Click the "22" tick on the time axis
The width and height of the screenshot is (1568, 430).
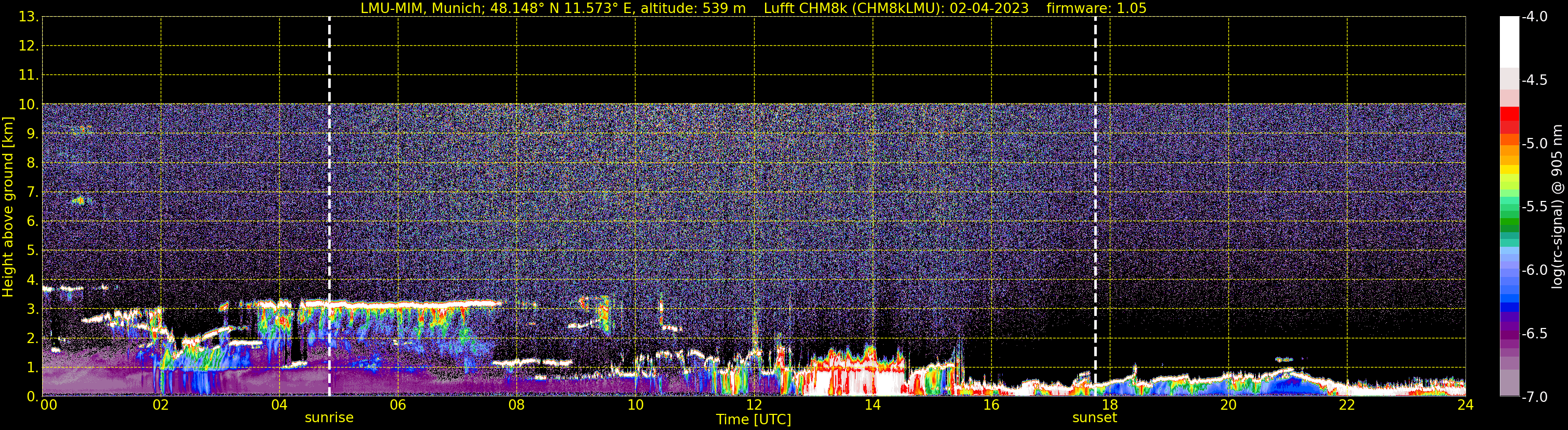point(1347,406)
